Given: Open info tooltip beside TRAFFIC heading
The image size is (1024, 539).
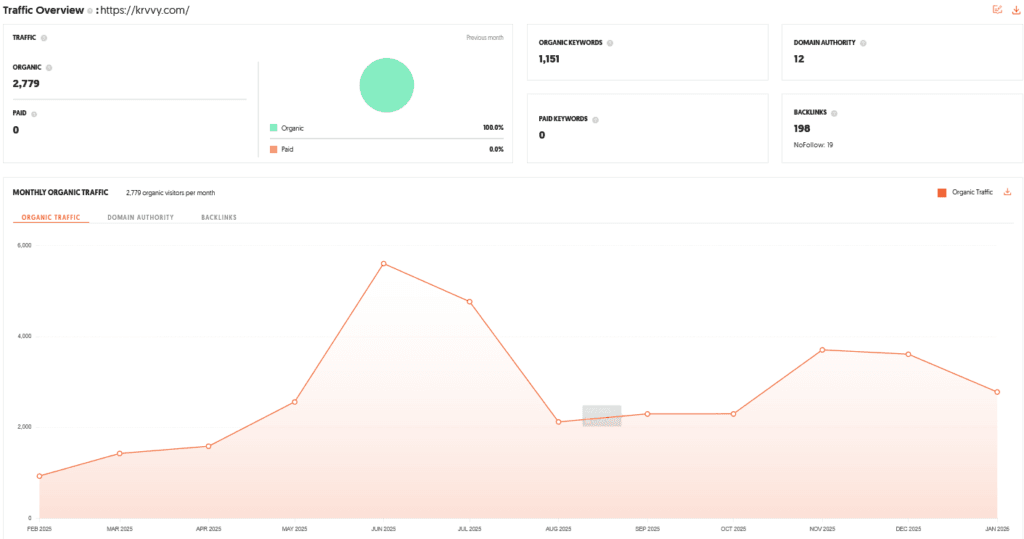Looking at the screenshot, I should point(44,38).
